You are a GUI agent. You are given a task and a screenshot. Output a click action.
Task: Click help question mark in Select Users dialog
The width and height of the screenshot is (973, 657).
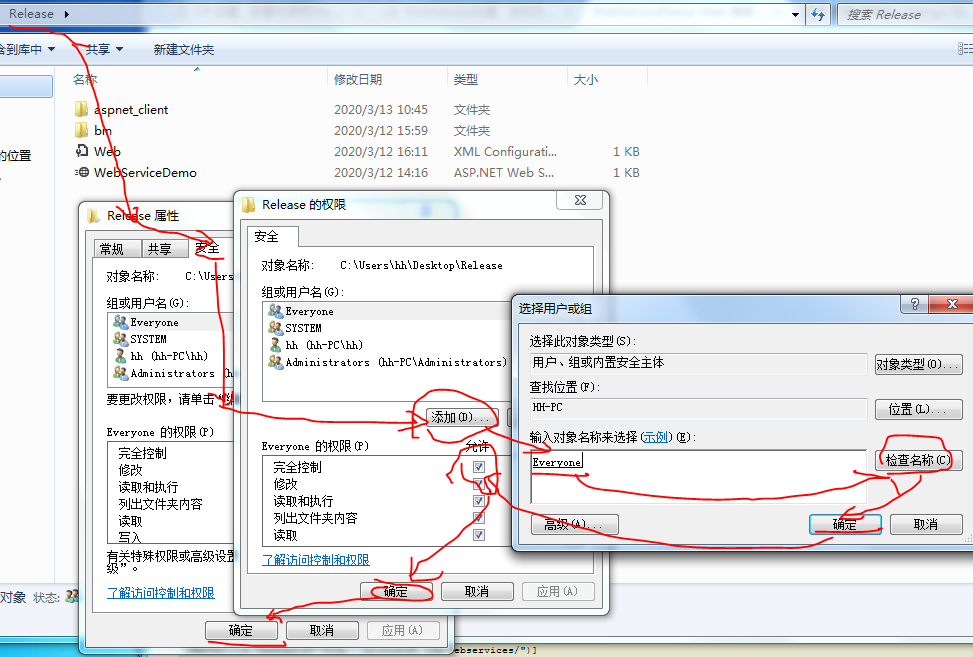click(x=915, y=303)
